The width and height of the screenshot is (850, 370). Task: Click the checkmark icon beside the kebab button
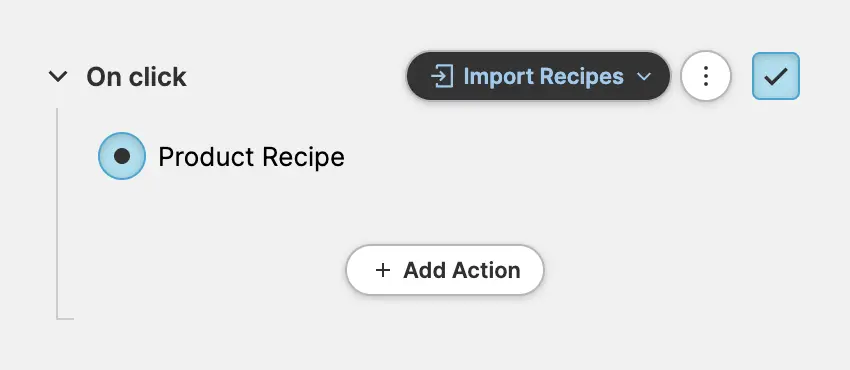776,76
